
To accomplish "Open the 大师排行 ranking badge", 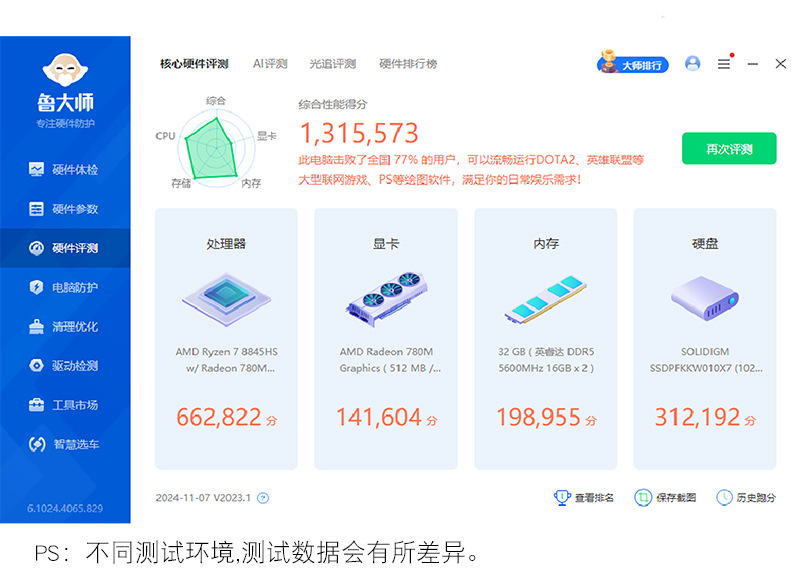I will 633,63.
